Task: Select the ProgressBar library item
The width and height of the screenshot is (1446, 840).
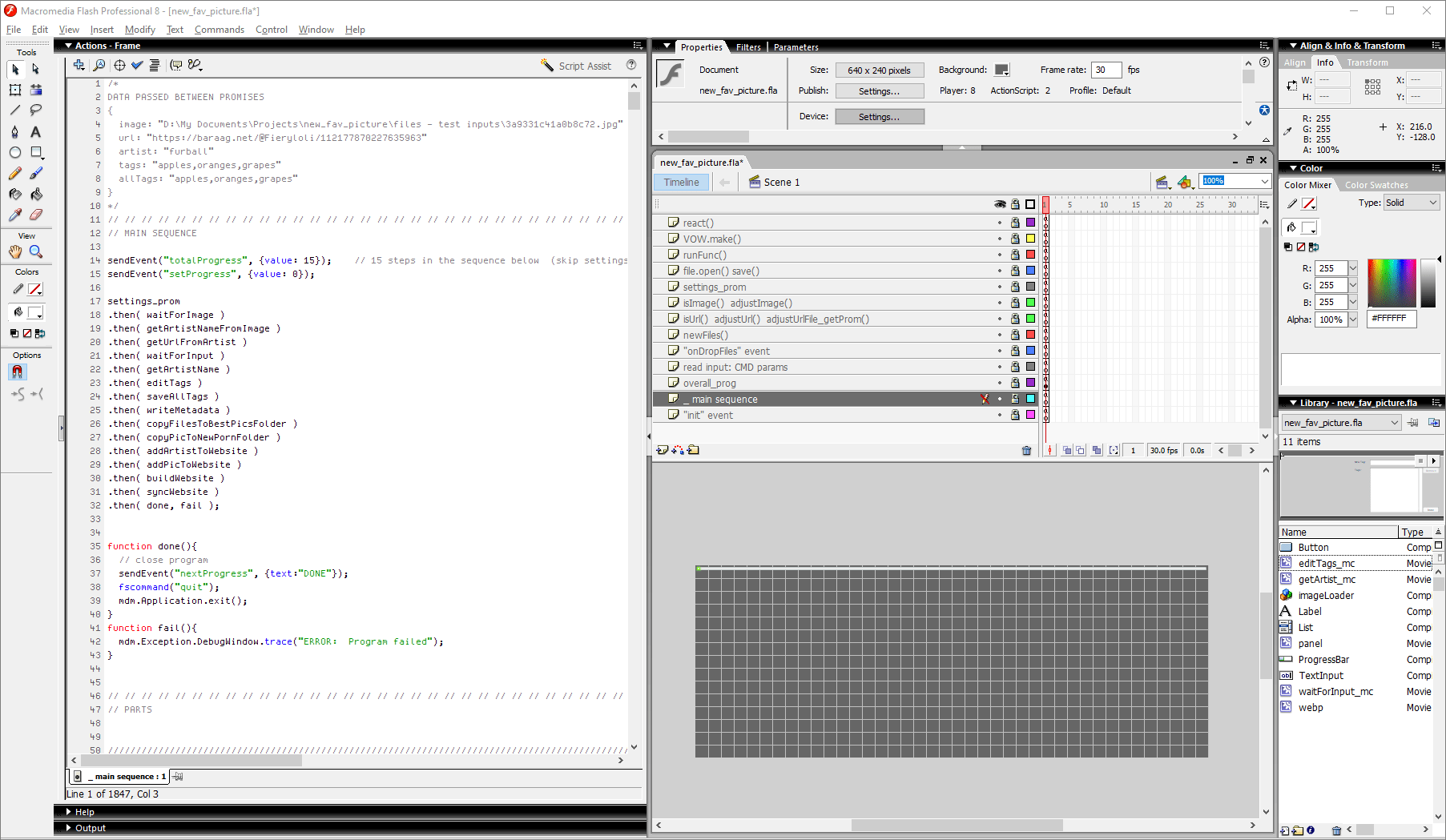Action: coord(1323,660)
